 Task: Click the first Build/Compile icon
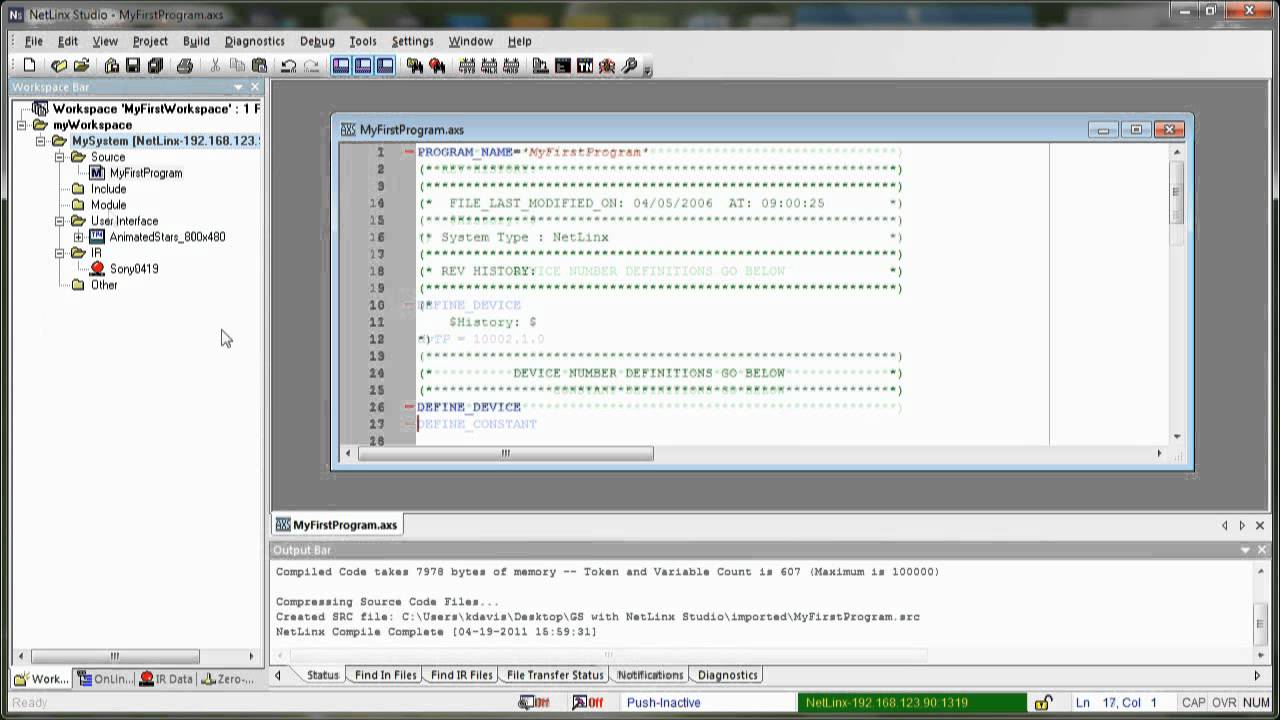coord(467,66)
